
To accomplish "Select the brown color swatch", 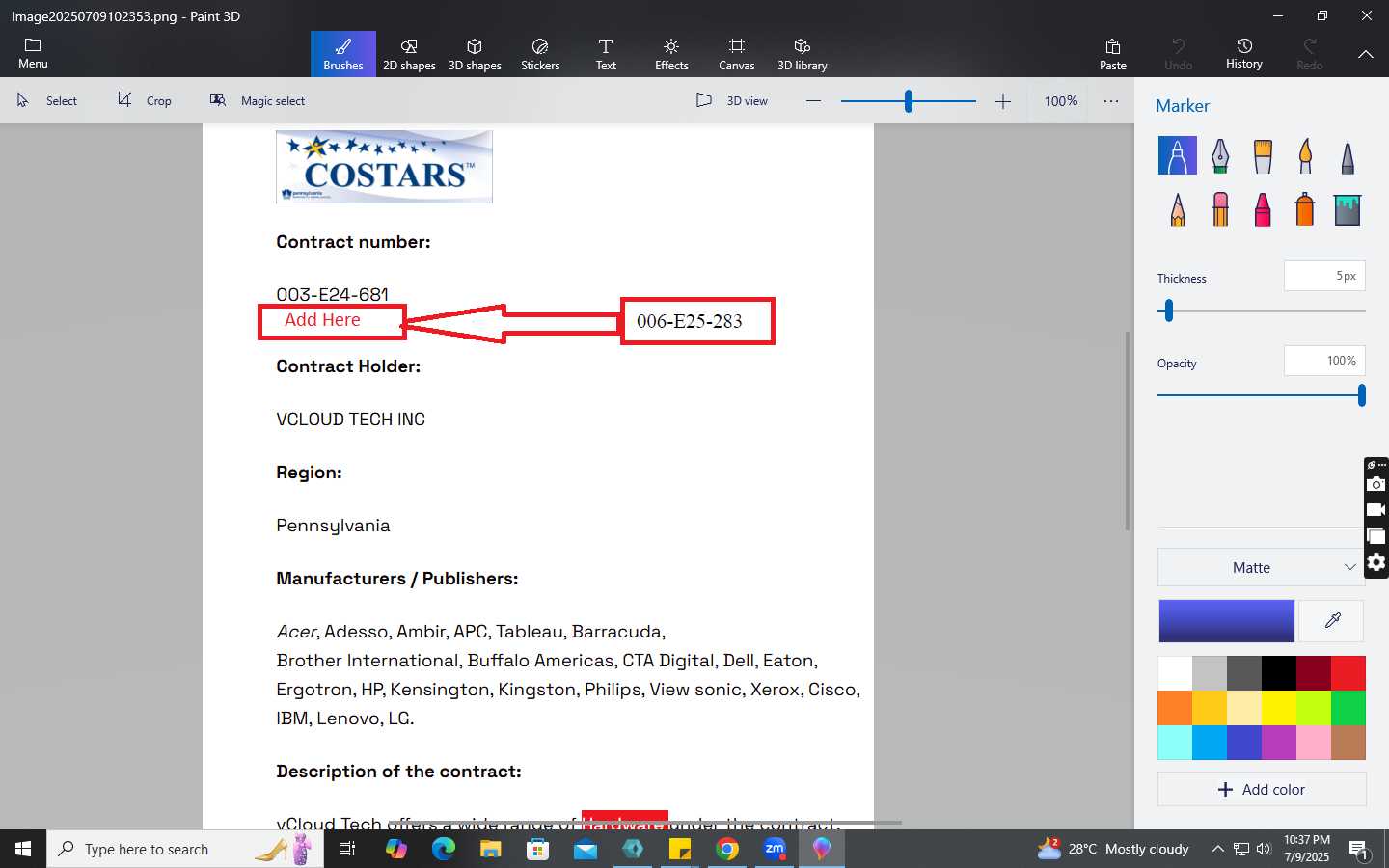I will pyautogui.click(x=1348, y=743).
